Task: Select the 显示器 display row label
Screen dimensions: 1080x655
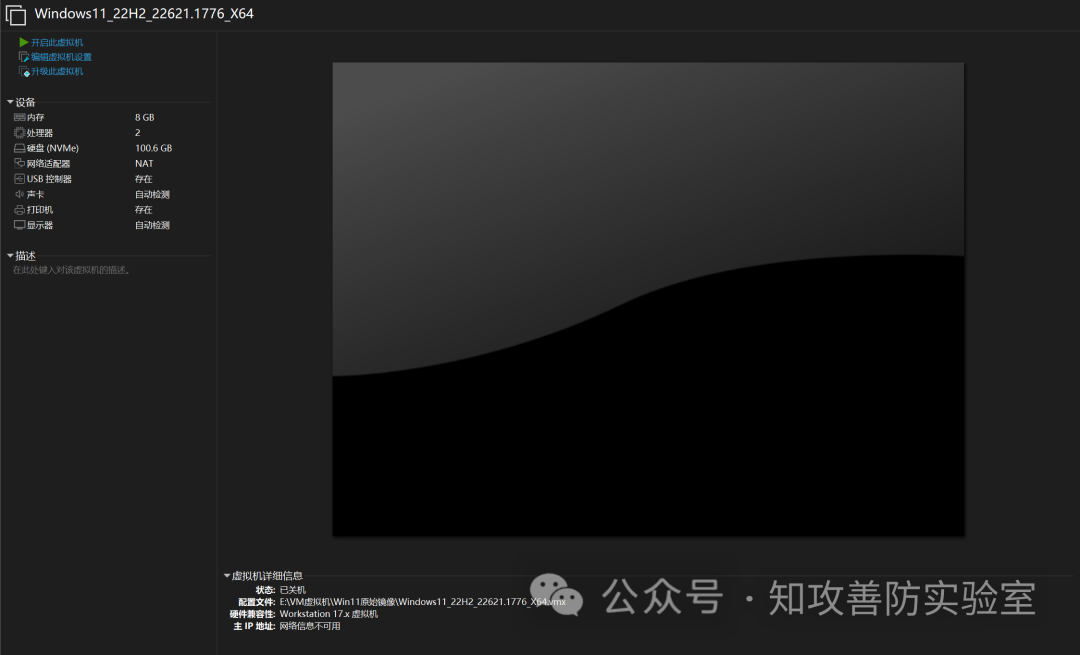Action: click(40, 225)
